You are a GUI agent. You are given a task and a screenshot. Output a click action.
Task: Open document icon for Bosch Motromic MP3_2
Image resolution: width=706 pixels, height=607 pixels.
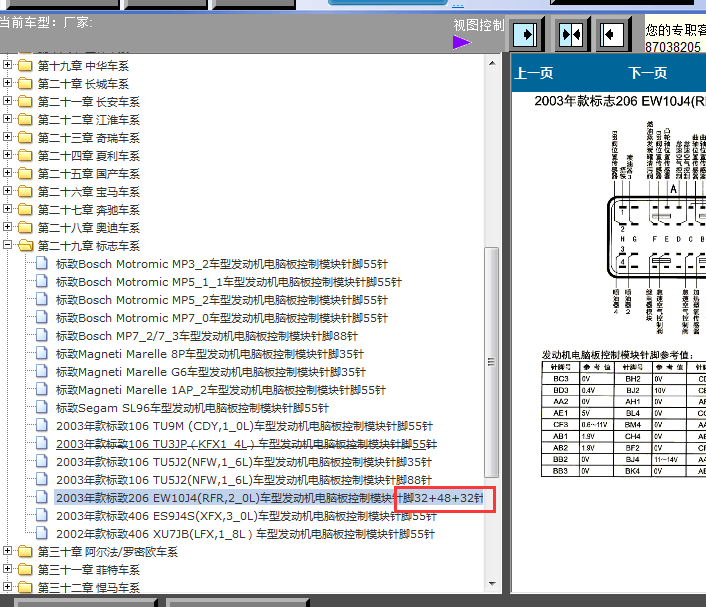42,263
